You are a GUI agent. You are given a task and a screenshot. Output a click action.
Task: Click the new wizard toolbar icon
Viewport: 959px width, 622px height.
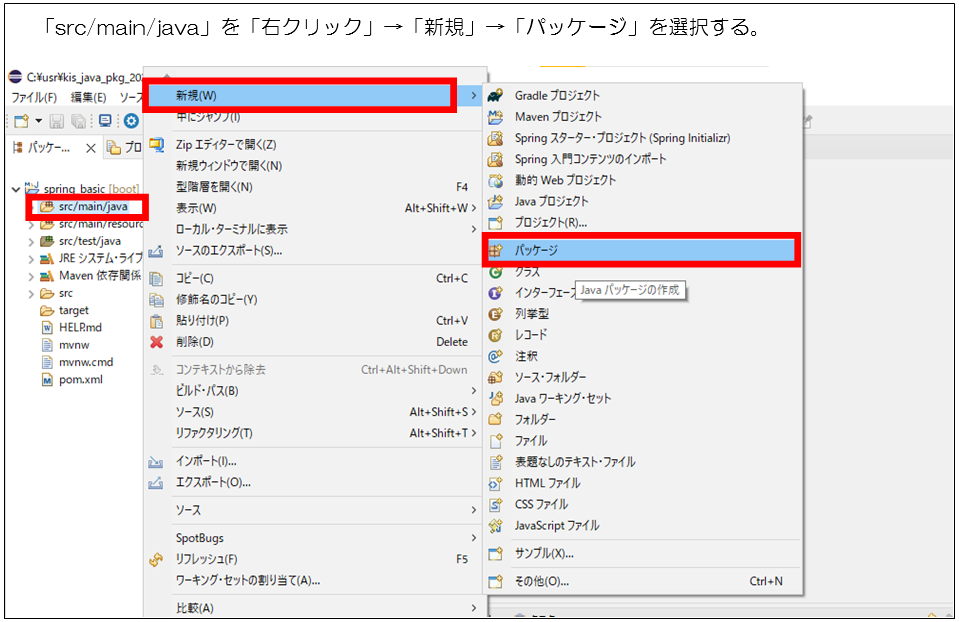pyautogui.click(x=21, y=121)
